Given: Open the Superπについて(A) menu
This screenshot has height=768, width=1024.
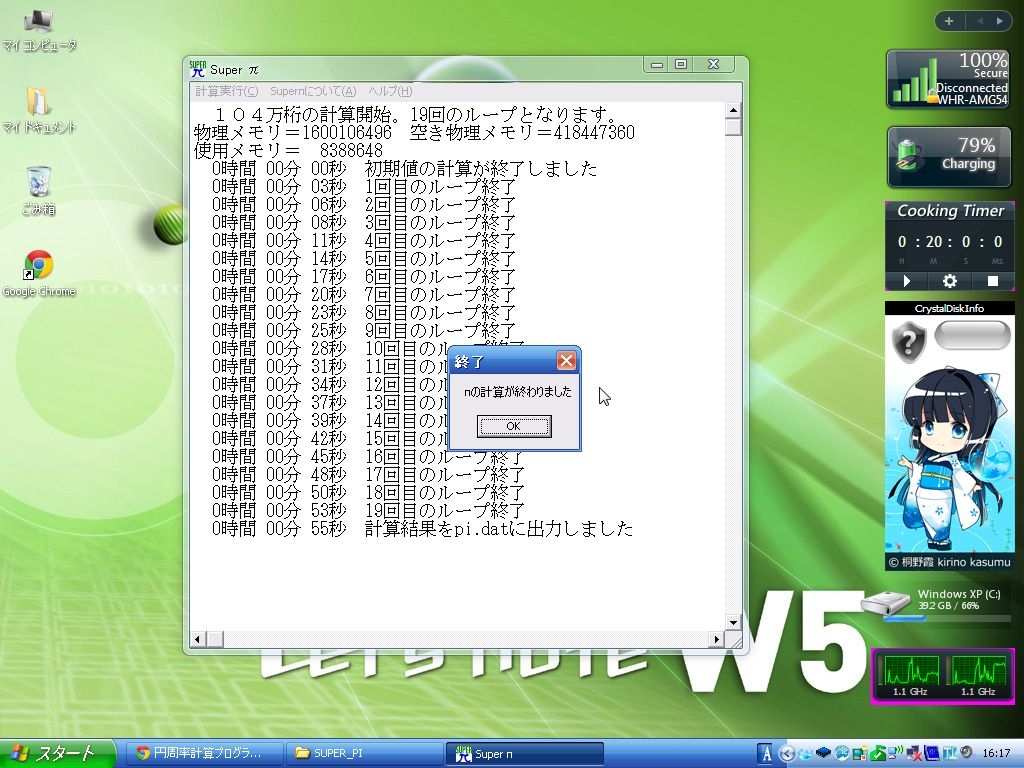Looking at the screenshot, I should coord(313,91).
